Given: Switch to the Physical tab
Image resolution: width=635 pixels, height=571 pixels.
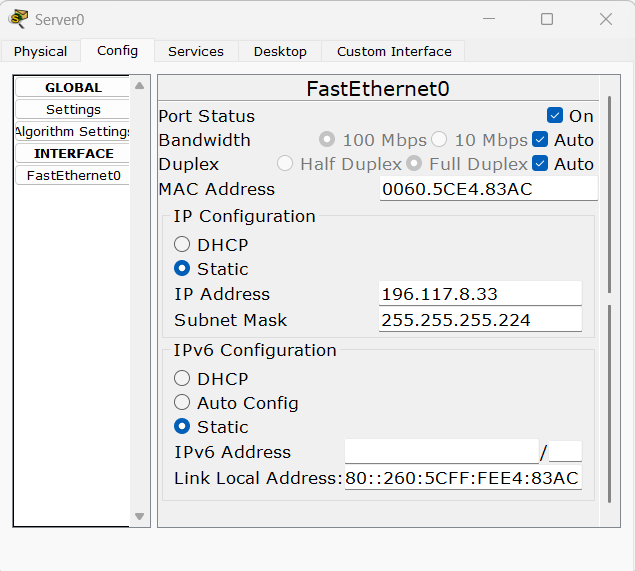Looking at the screenshot, I should (x=41, y=51).
